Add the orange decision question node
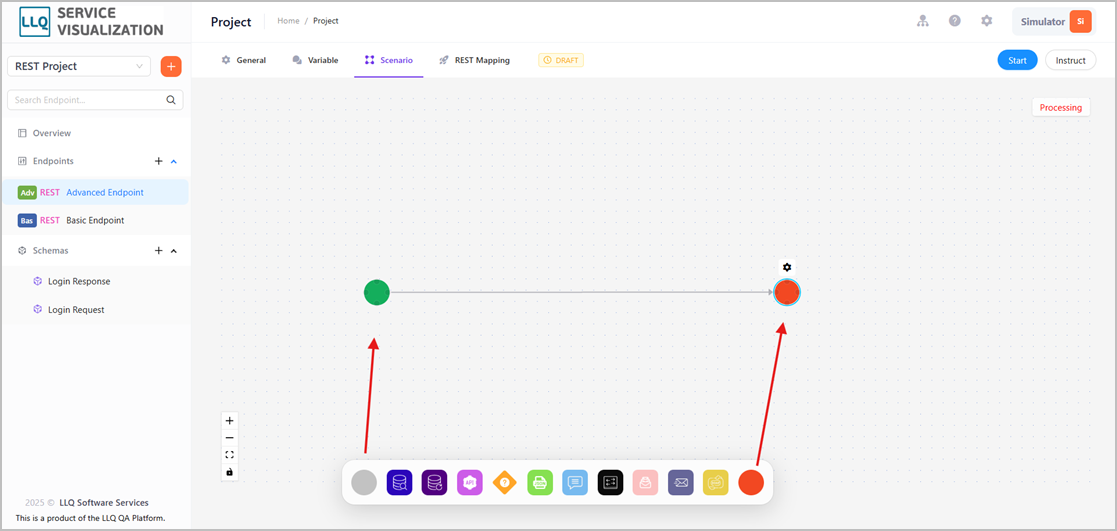1117x531 pixels. coord(504,483)
